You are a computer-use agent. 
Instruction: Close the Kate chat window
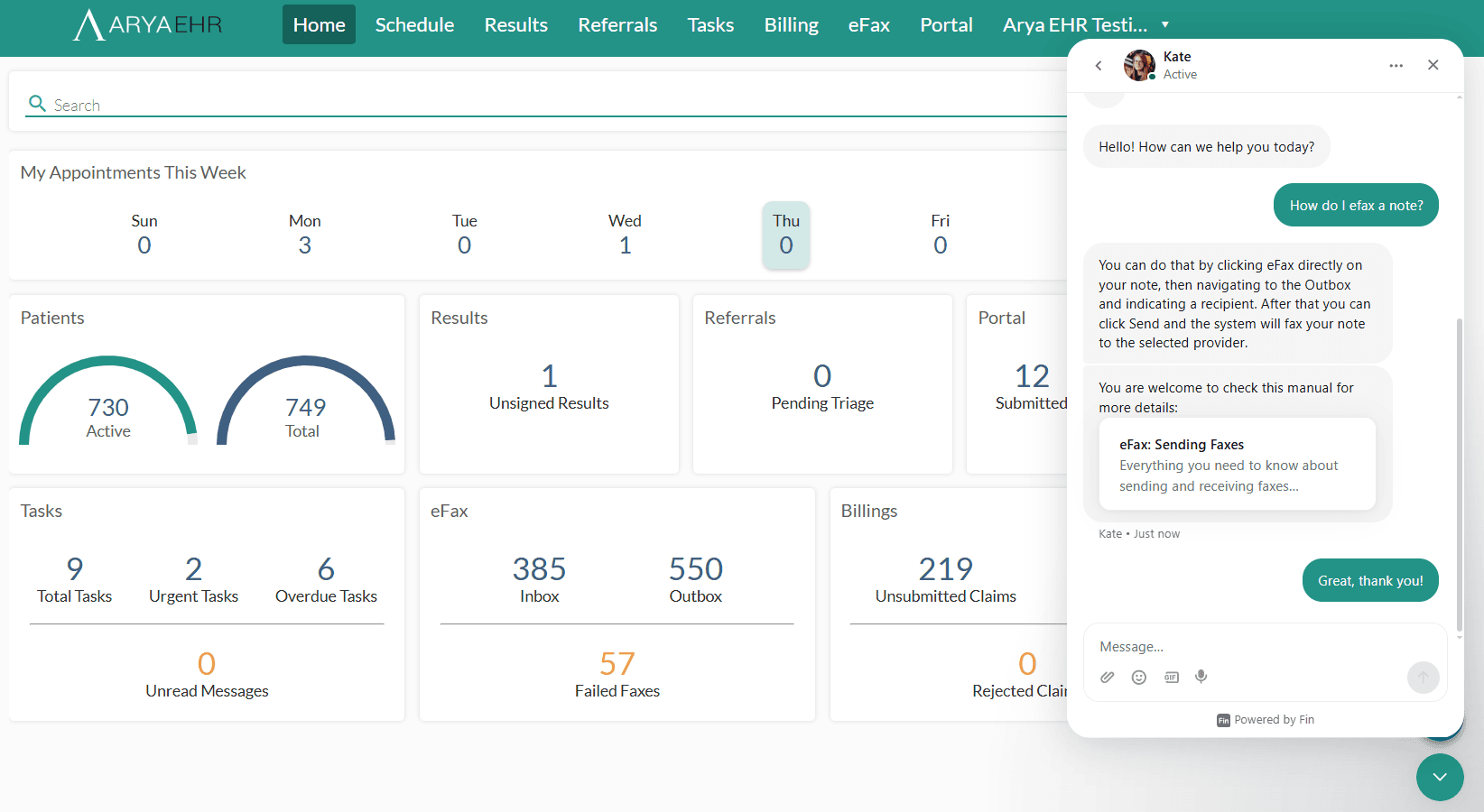click(1433, 65)
